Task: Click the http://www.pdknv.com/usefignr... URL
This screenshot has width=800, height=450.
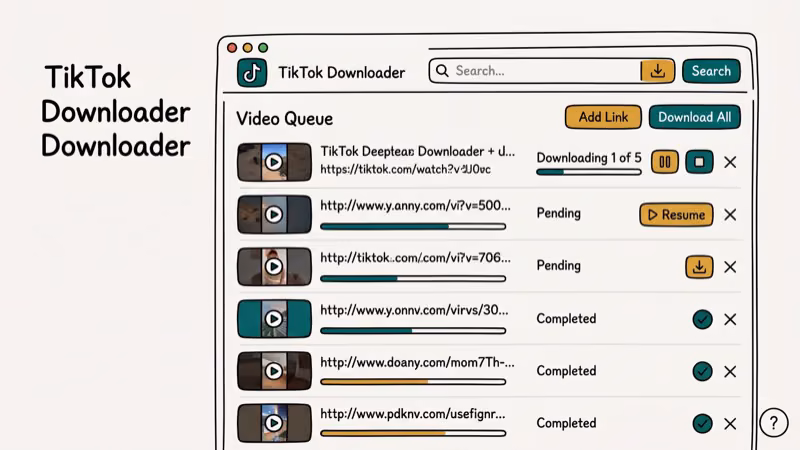Action: pos(413,414)
